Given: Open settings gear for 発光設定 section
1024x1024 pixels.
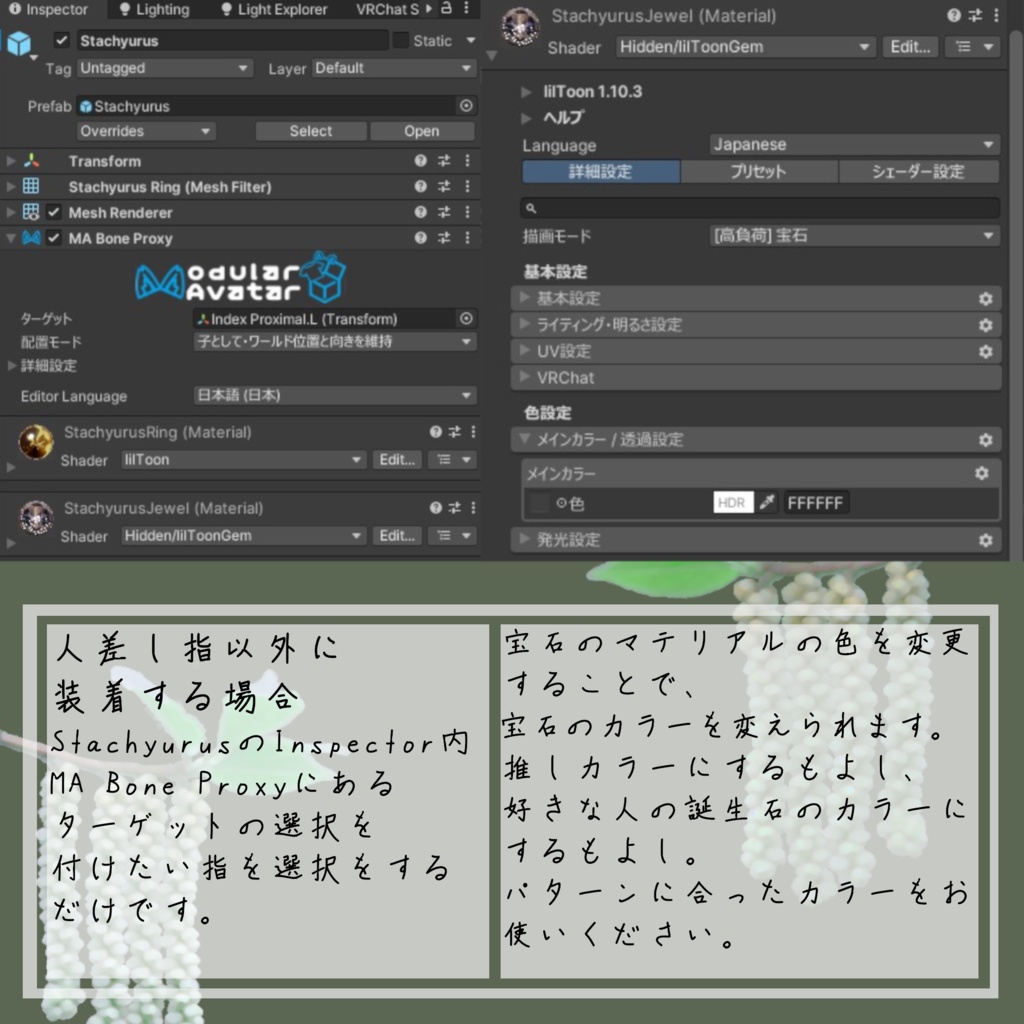Looking at the screenshot, I should [x=985, y=540].
